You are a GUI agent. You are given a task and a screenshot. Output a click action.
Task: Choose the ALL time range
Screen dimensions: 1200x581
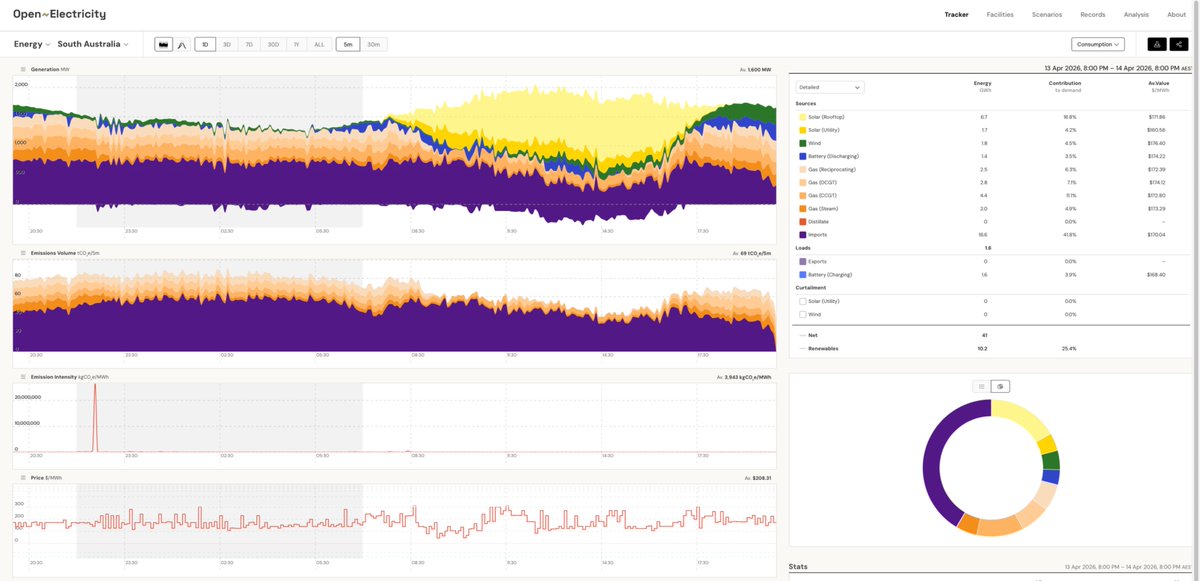click(x=319, y=44)
